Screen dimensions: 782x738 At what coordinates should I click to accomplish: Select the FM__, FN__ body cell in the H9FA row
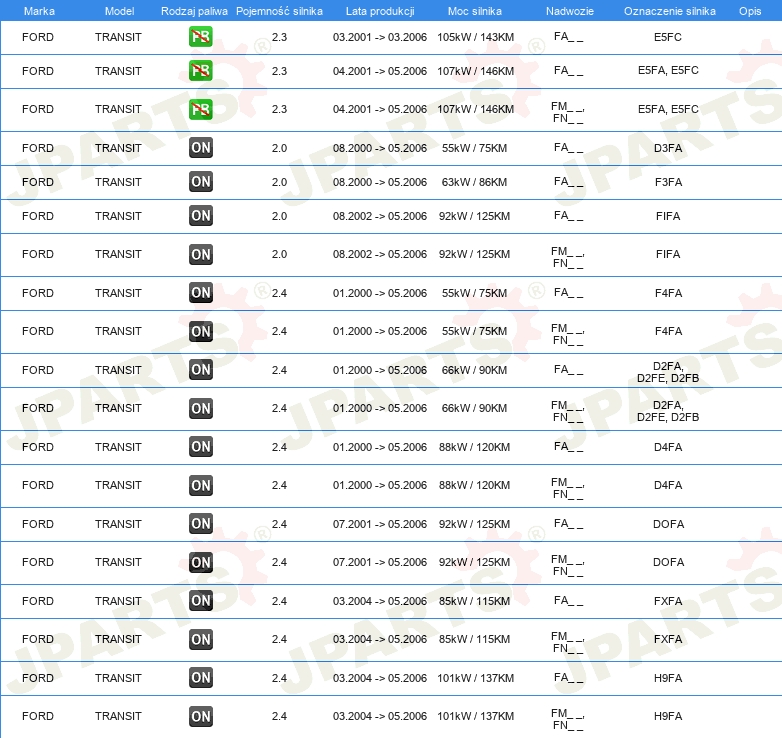point(568,719)
